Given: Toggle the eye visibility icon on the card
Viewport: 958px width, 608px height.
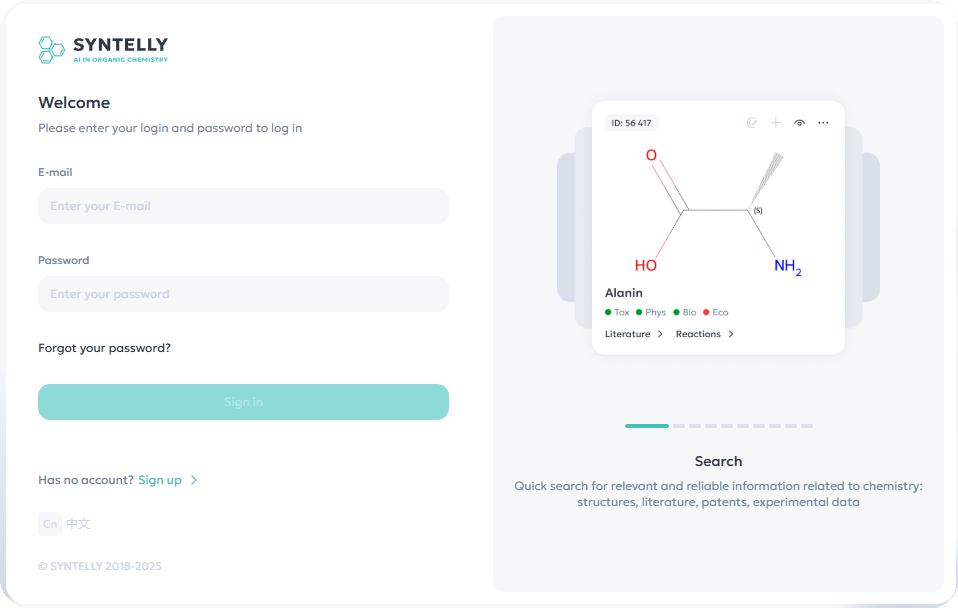Looking at the screenshot, I should [799, 123].
